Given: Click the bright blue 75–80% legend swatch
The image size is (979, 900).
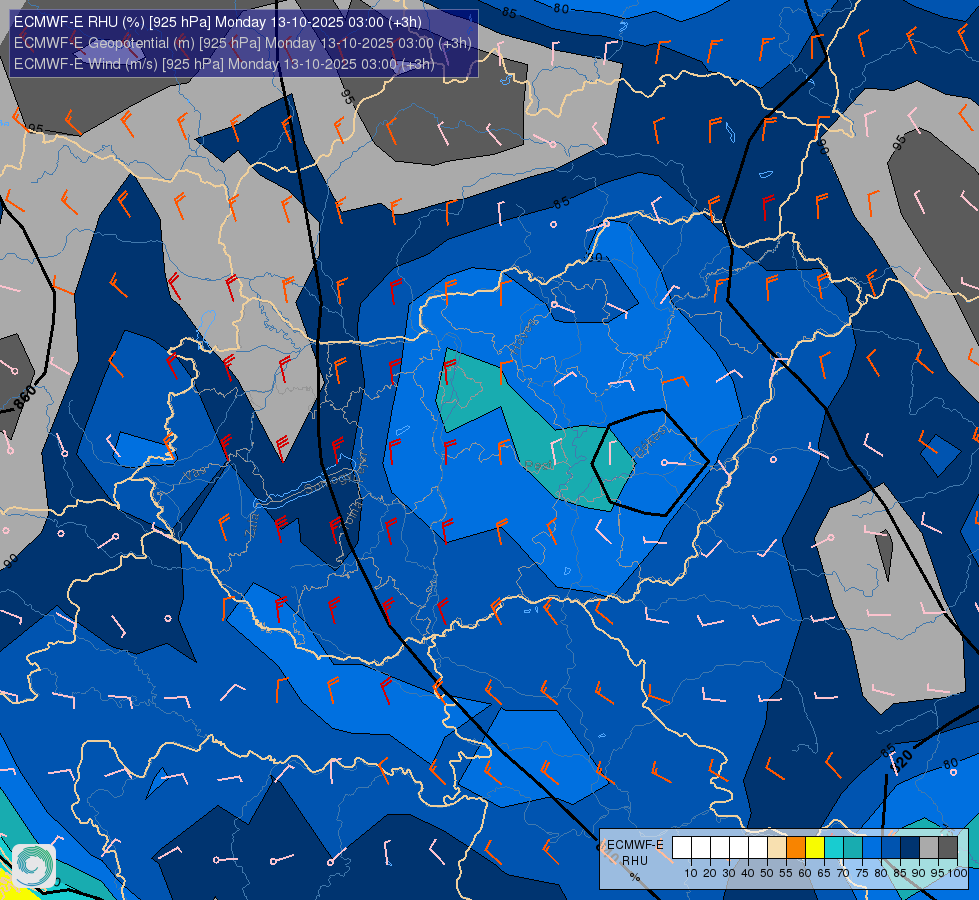Looking at the screenshot, I should [x=872, y=848].
